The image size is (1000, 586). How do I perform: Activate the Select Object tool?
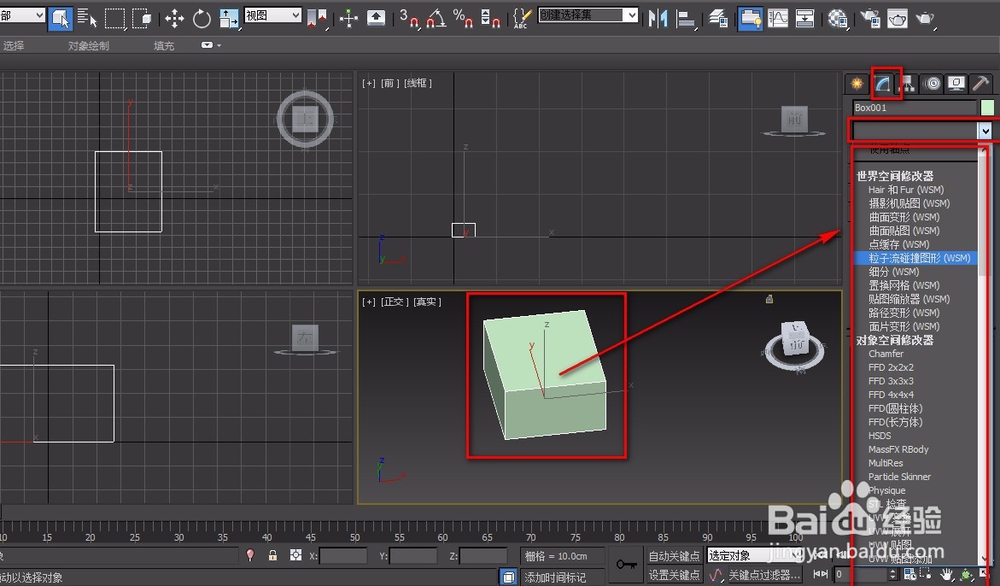pos(60,18)
